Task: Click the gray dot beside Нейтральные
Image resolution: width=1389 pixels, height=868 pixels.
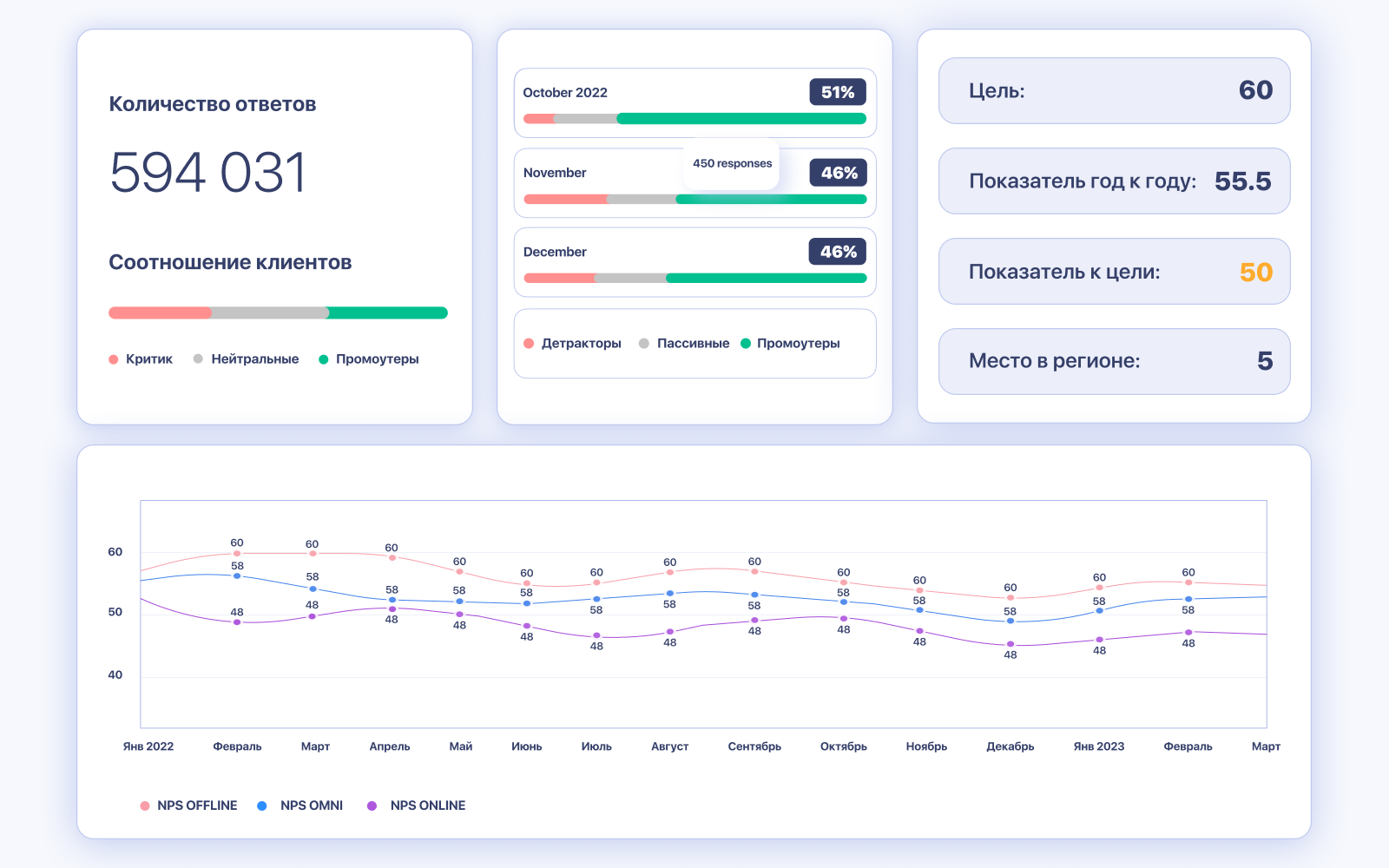Action: coord(198,359)
